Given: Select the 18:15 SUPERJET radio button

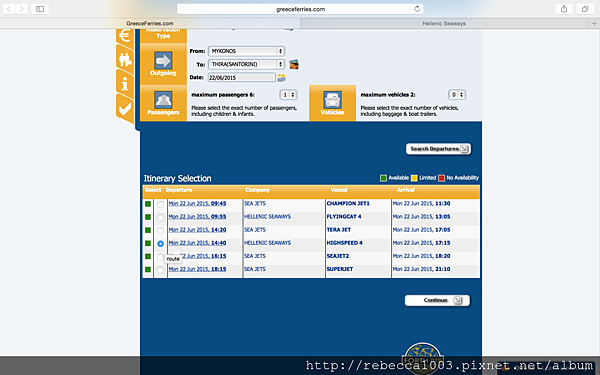Looking at the screenshot, I should pyautogui.click(x=160, y=270).
